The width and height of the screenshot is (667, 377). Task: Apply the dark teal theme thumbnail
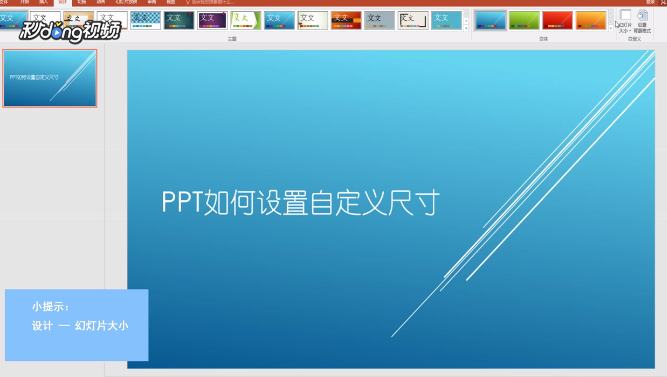(x=179, y=20)
